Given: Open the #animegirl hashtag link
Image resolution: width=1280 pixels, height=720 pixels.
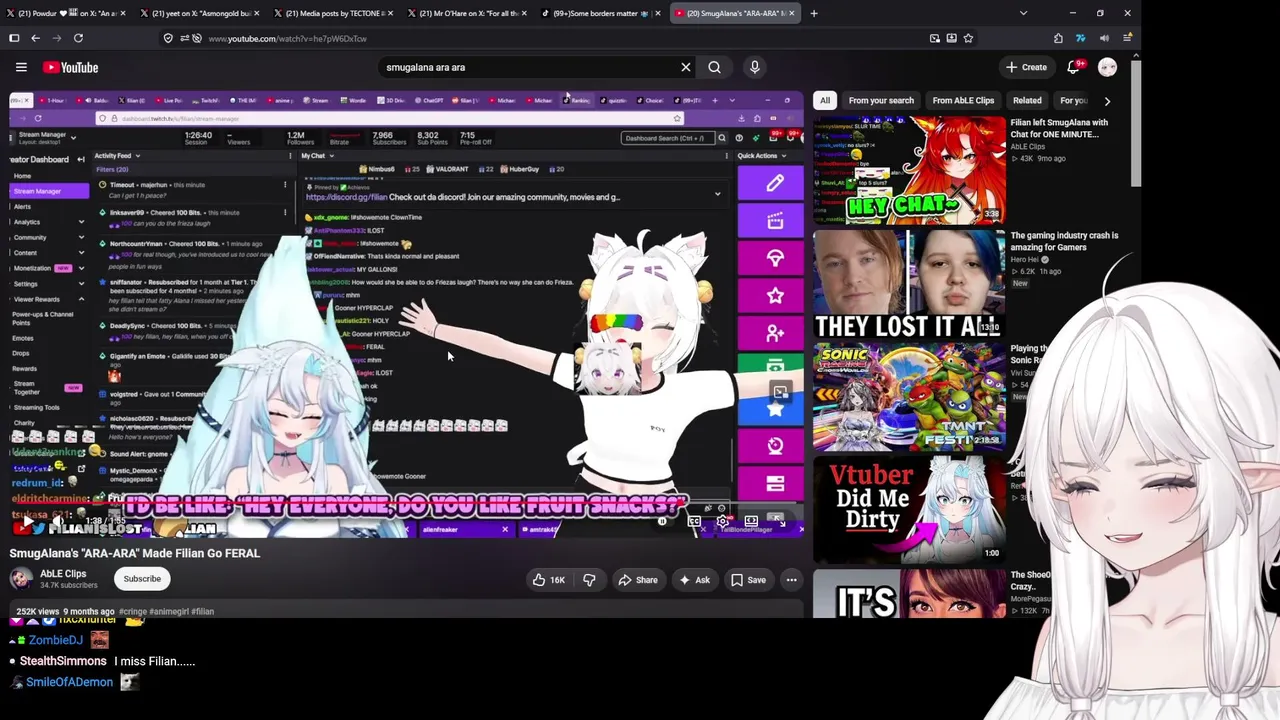Looking at the screenshot, I should (168, 611).
